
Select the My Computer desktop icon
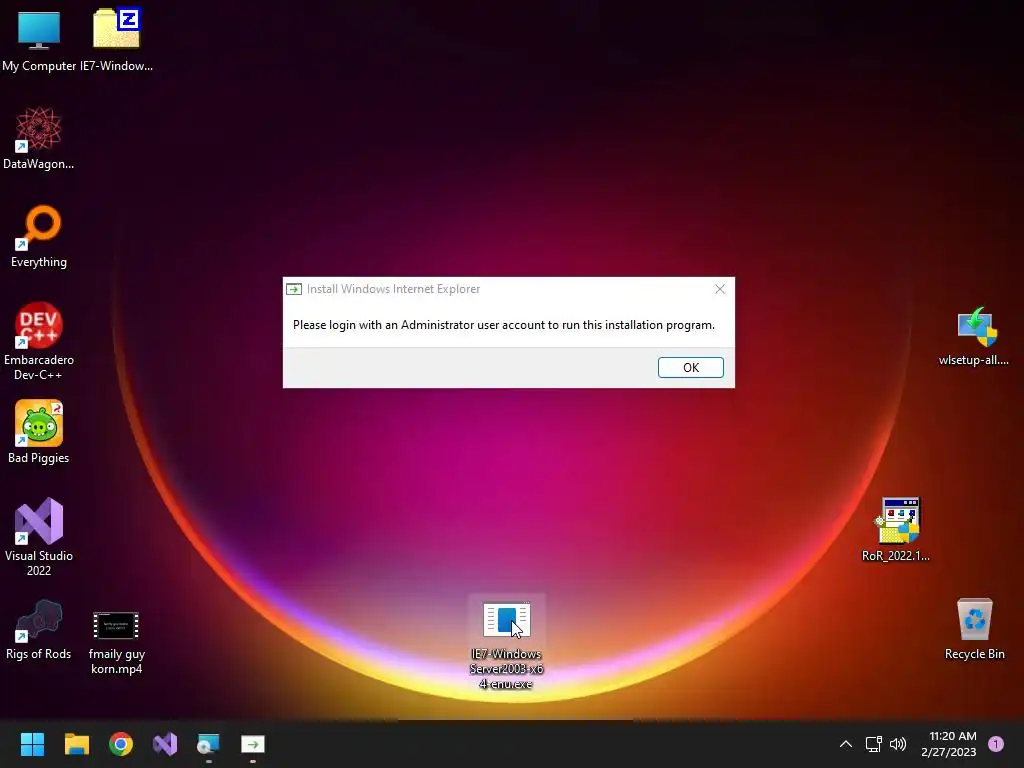coord(39,40)
